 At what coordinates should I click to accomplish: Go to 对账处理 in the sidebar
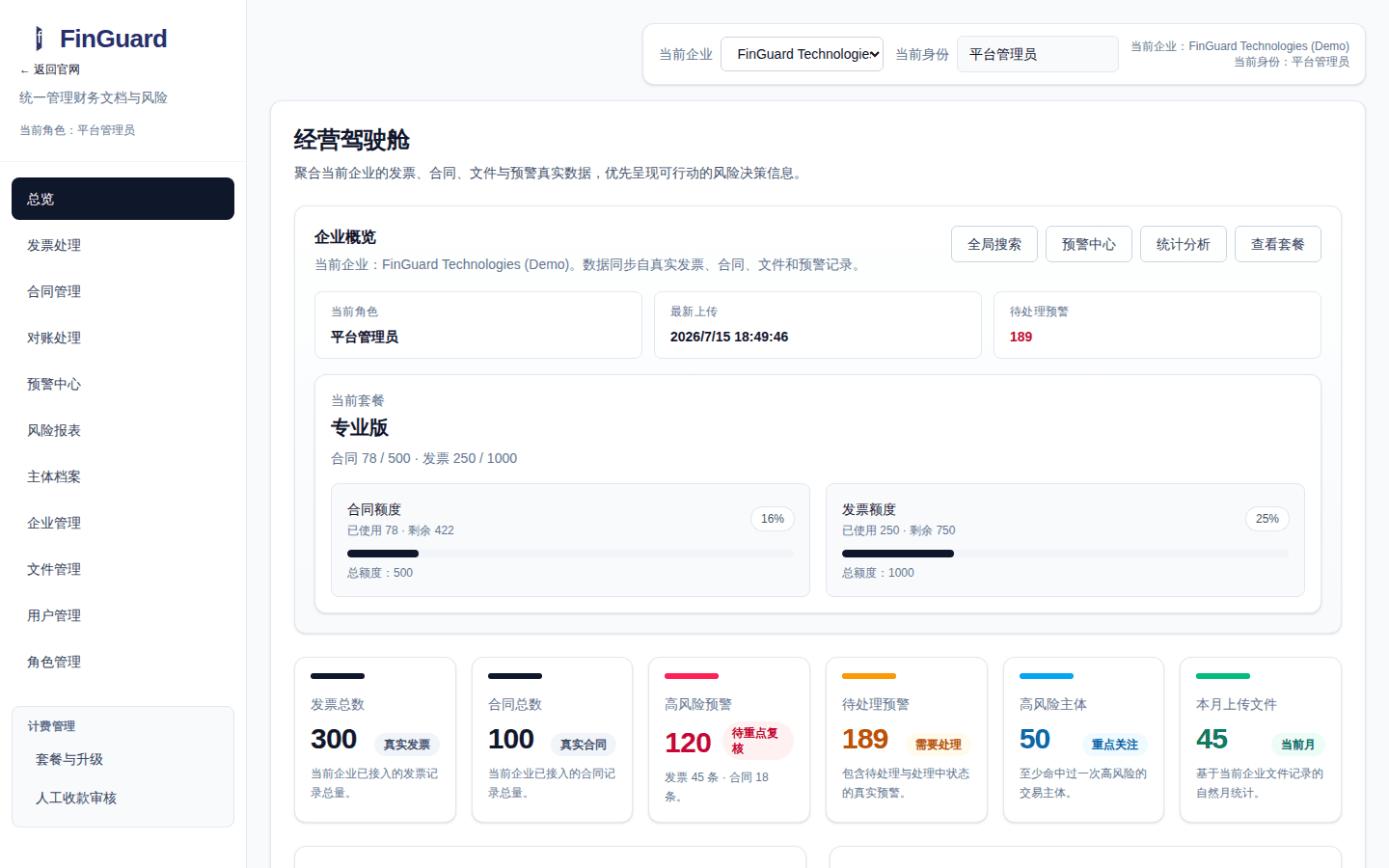123,338
